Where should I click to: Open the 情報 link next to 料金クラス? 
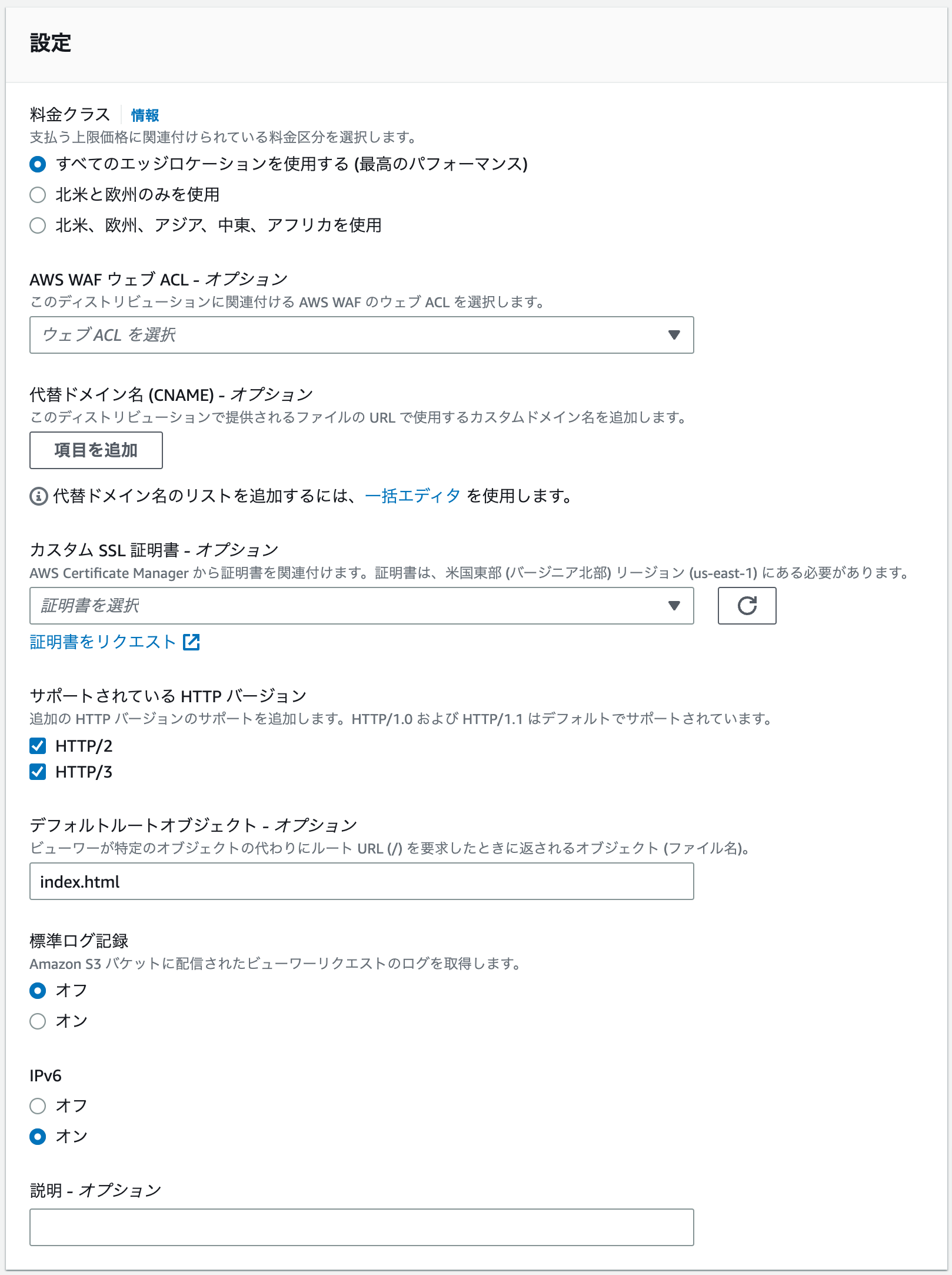click(x=145, y=115)
